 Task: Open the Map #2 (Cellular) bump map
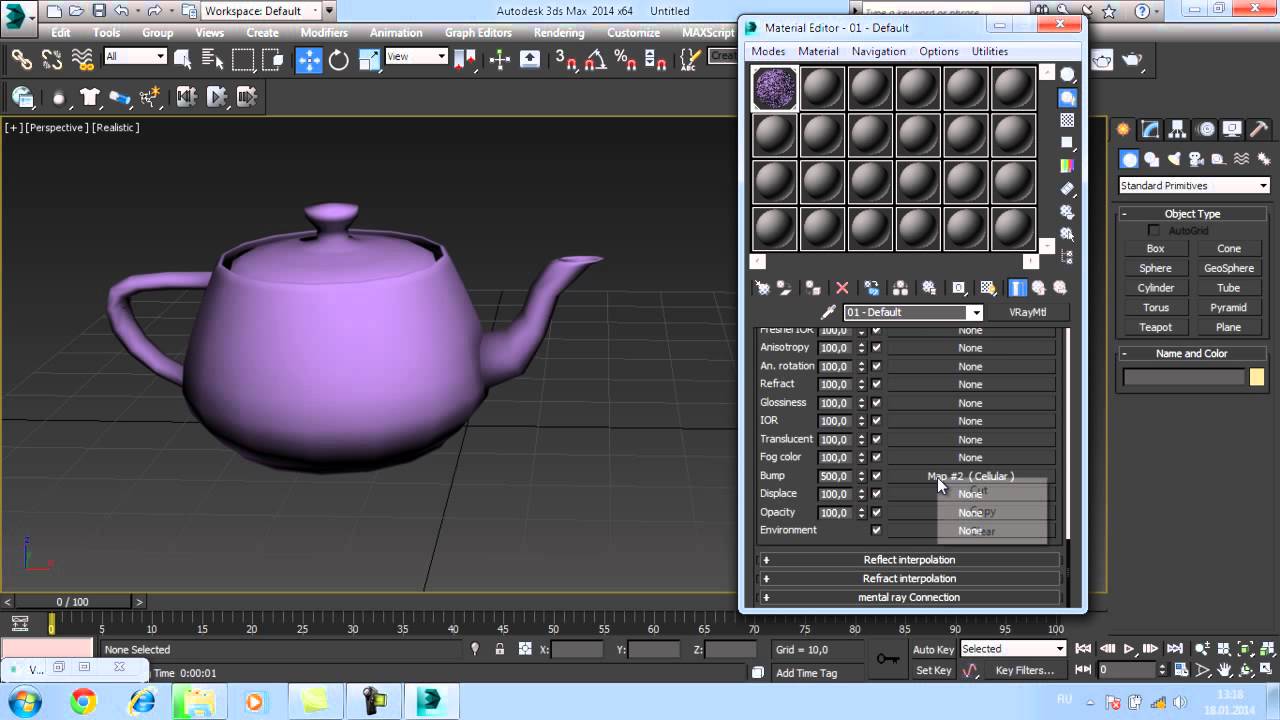pyautogui.click(x=971, y=476)
